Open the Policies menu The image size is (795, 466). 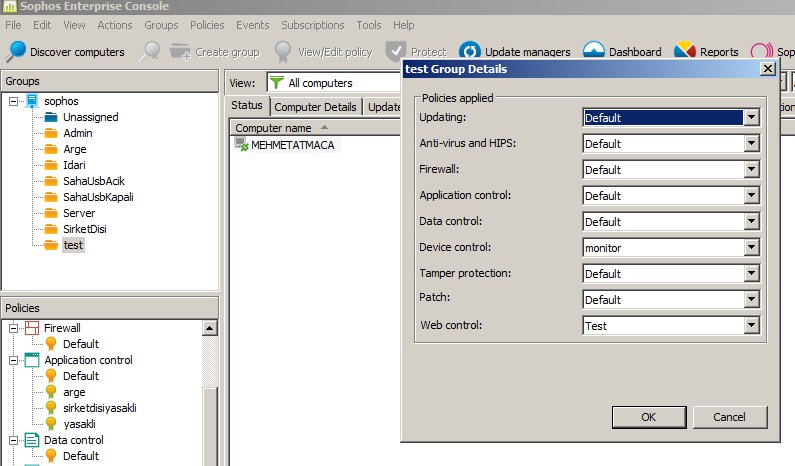[x=207, y=25]
